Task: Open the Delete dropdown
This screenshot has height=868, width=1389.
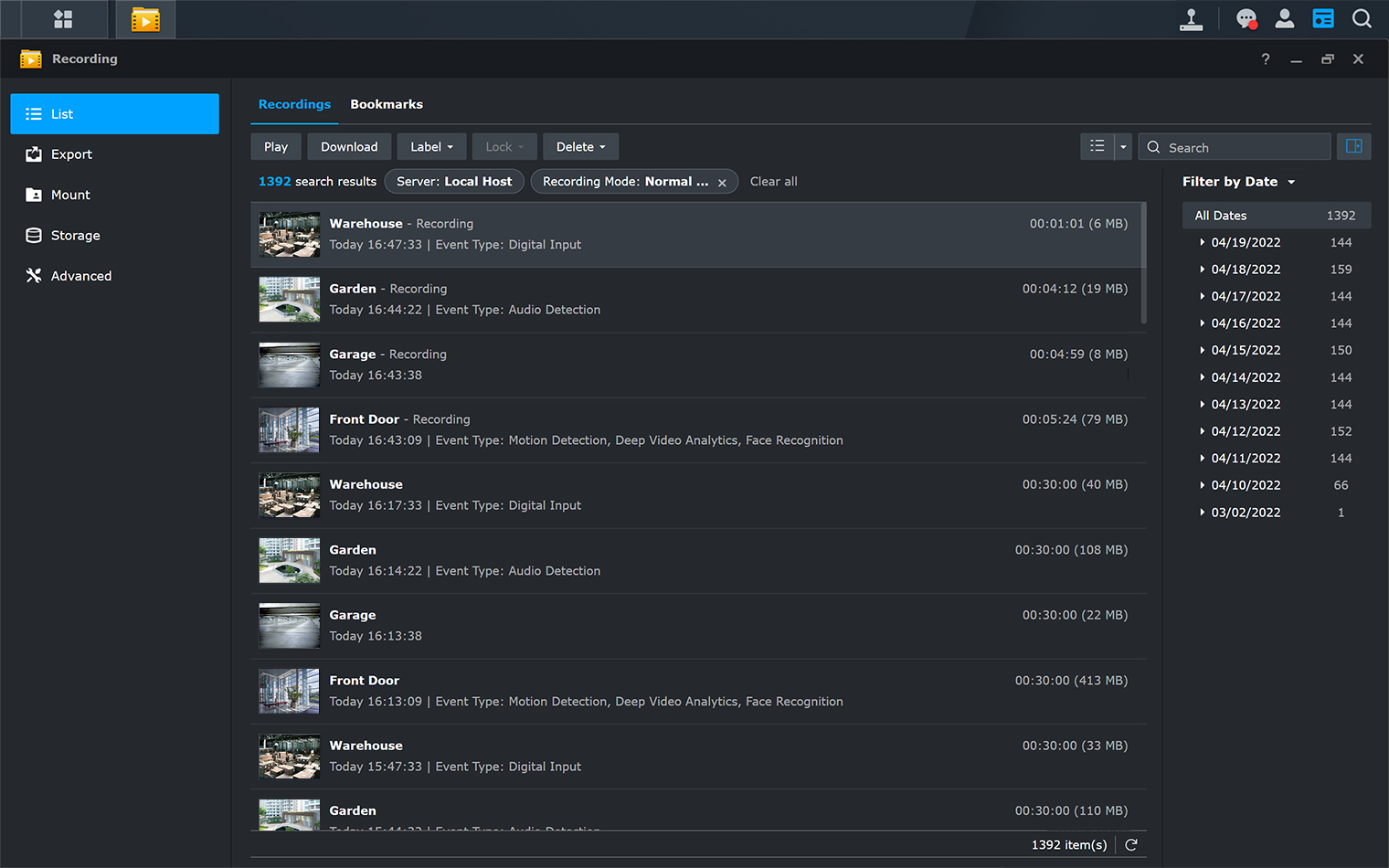Action: click(x=580, y=146)
